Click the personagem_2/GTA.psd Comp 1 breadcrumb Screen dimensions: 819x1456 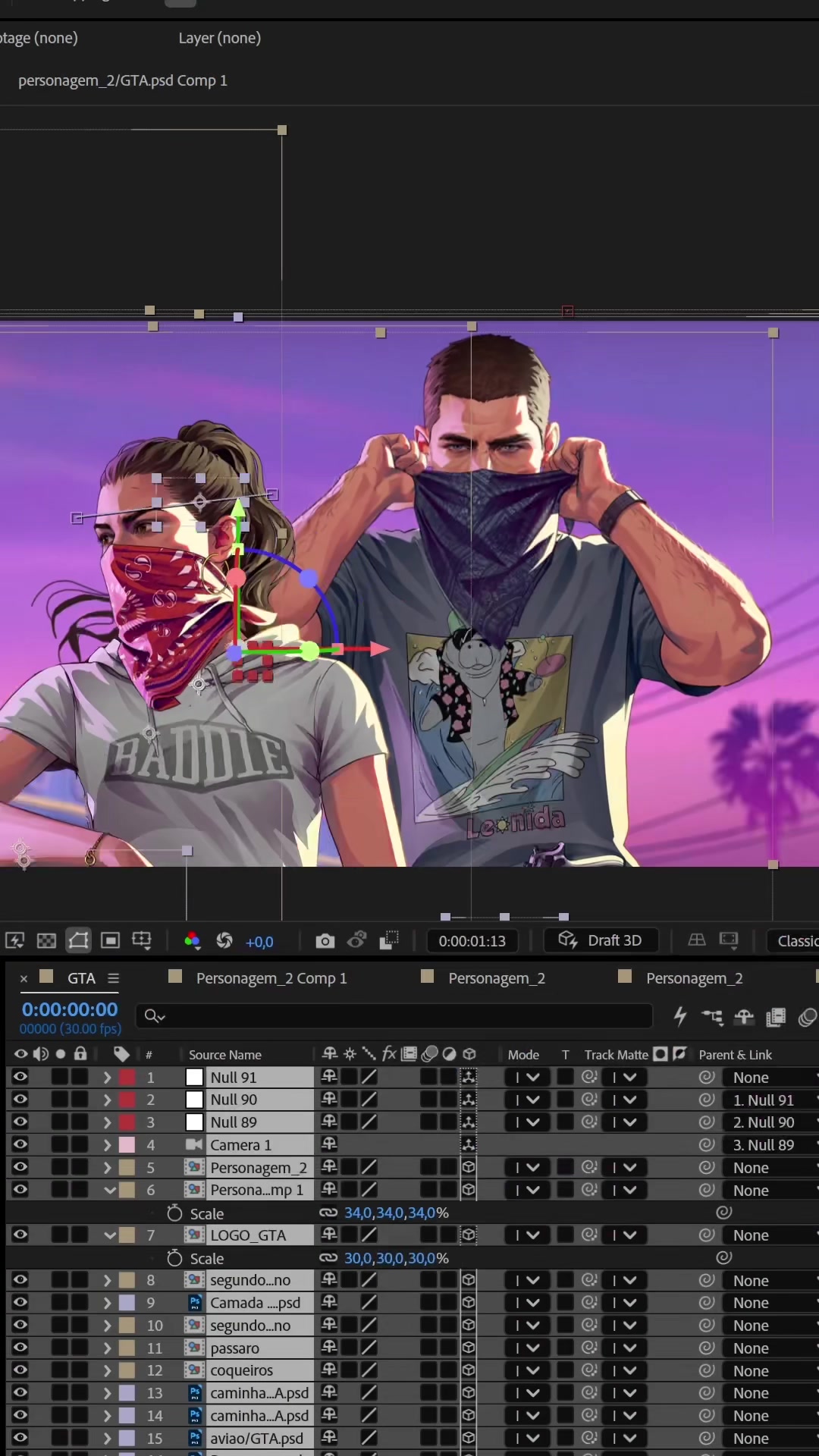[122, 80]
